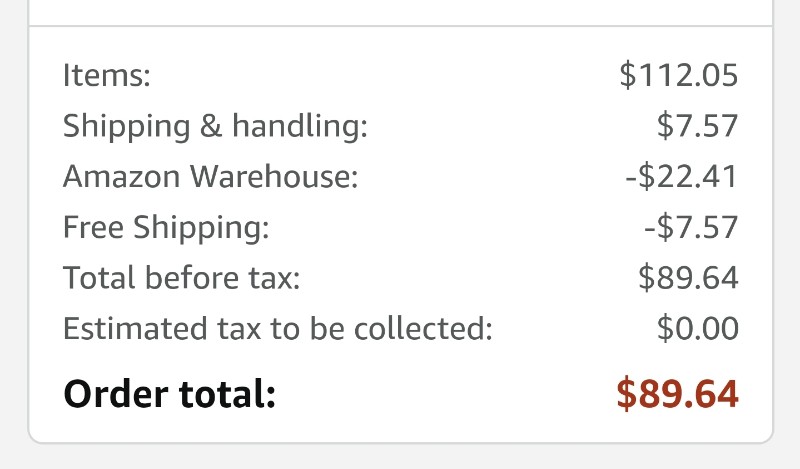Screen dimensions: 800x469
Task: Click Estimated tax to be collected label
Action: pyautogui.click(x=278, y=329)
